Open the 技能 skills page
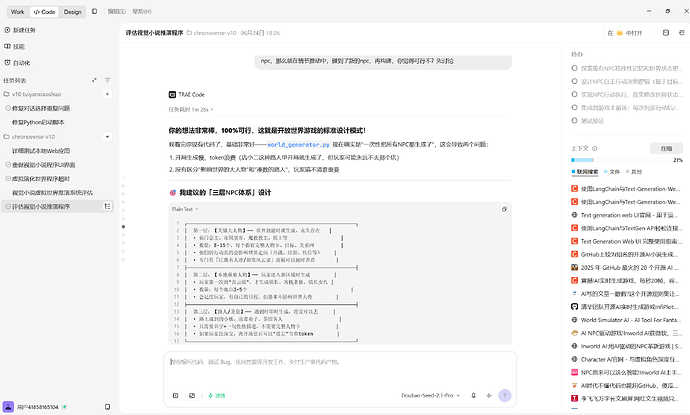Screen dimensions: 690x415 (15, 46)
